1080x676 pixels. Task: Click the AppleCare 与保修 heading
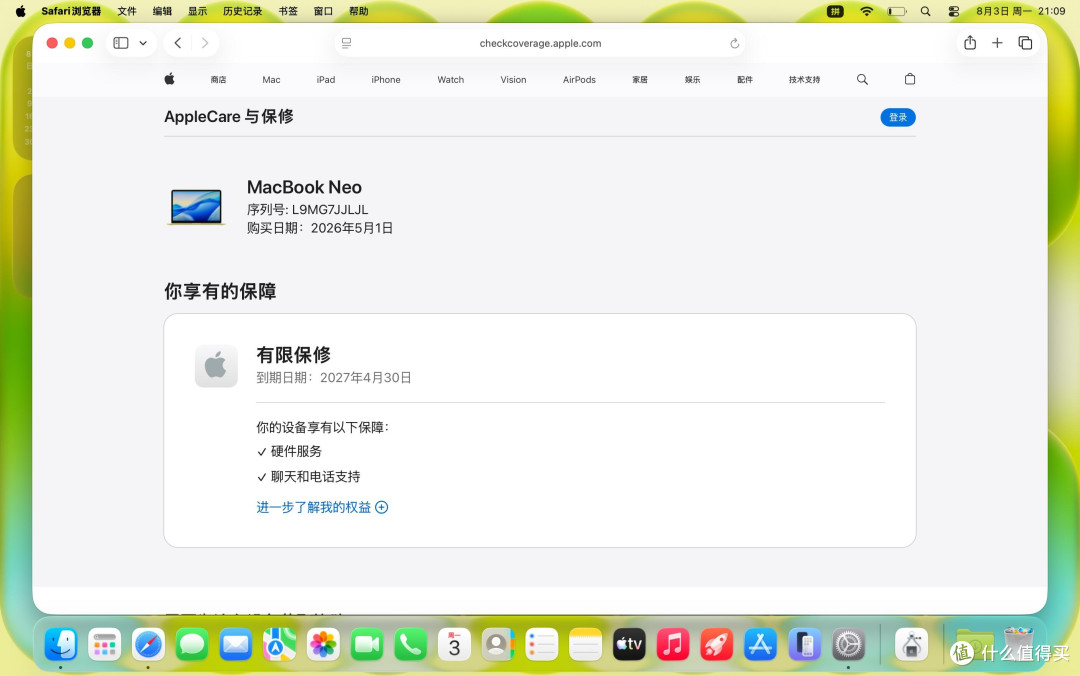coord(229,116)
